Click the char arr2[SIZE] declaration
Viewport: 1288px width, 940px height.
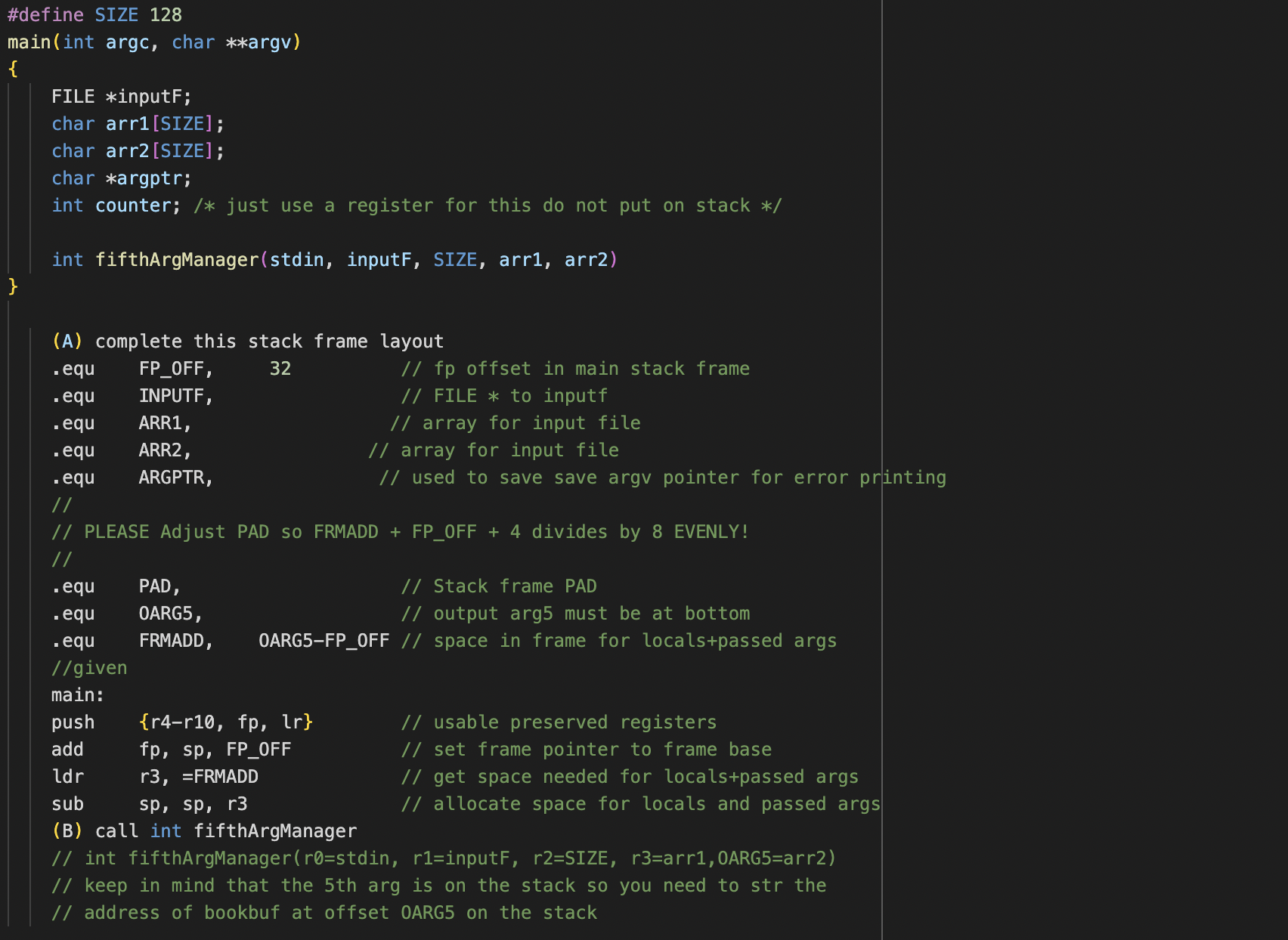click(x=136, y=150)
